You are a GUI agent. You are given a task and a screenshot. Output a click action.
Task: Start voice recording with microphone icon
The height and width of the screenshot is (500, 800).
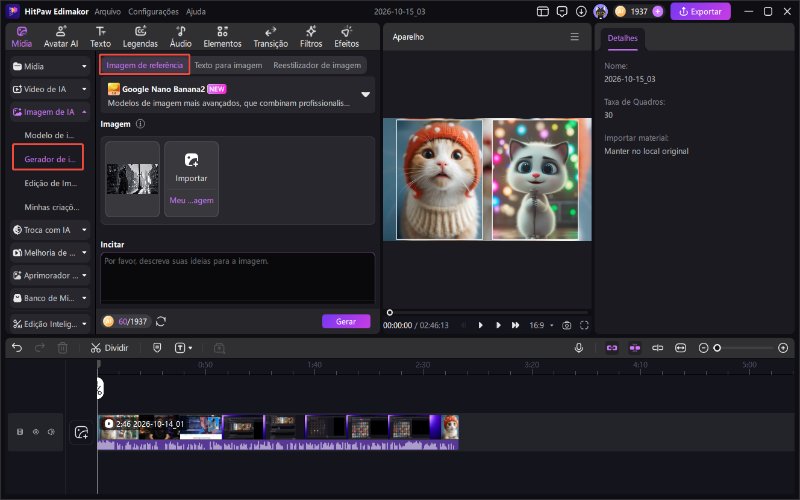click(x=579, y=348)
